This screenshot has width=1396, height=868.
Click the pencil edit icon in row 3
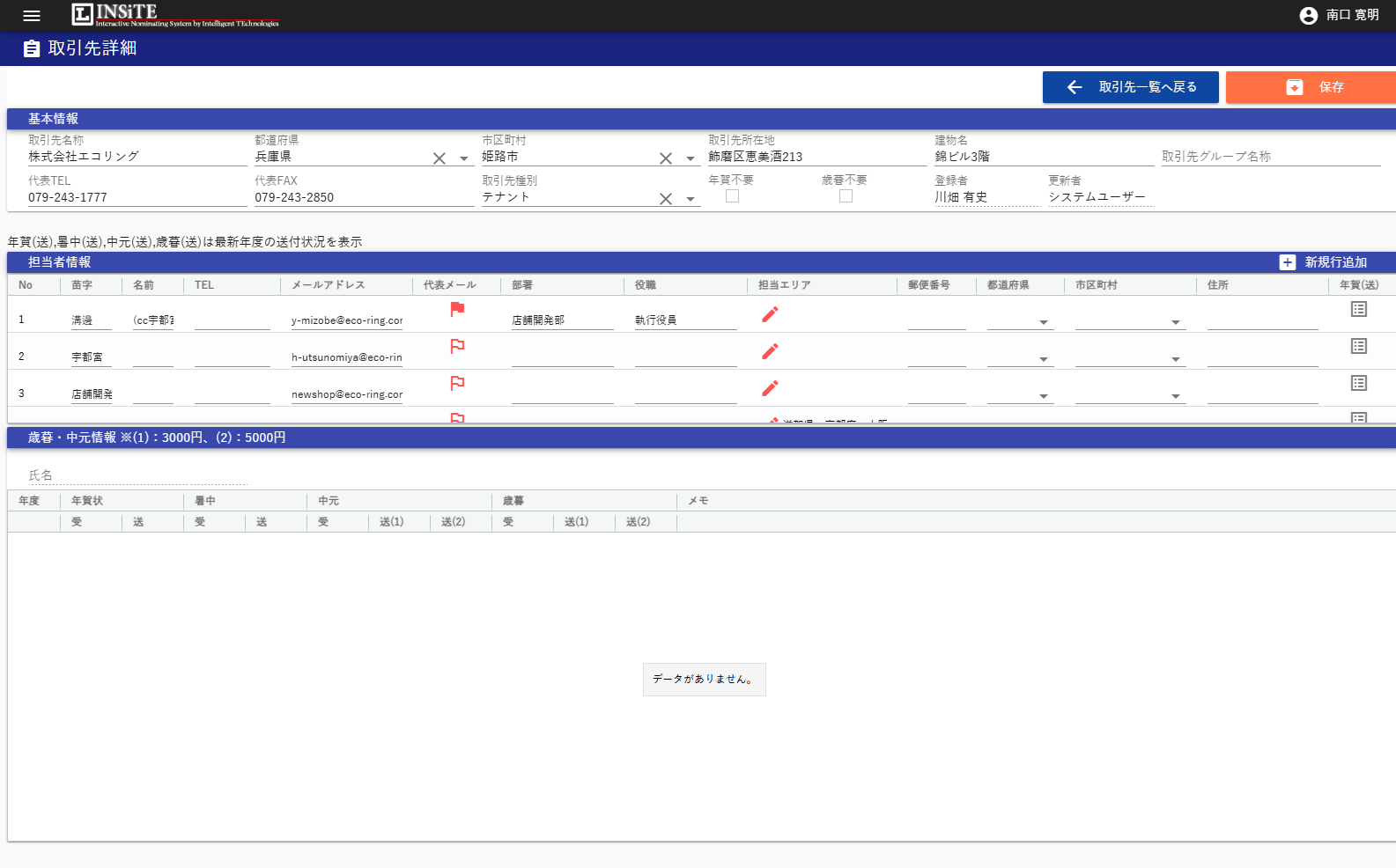(770, 388)
